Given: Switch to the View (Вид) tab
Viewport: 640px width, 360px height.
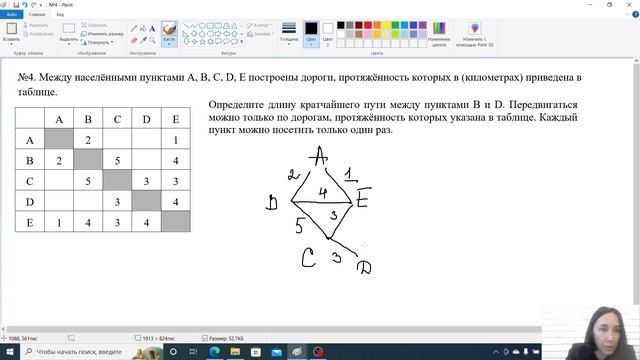Looking at the screenshot, I should pos(60,14).
